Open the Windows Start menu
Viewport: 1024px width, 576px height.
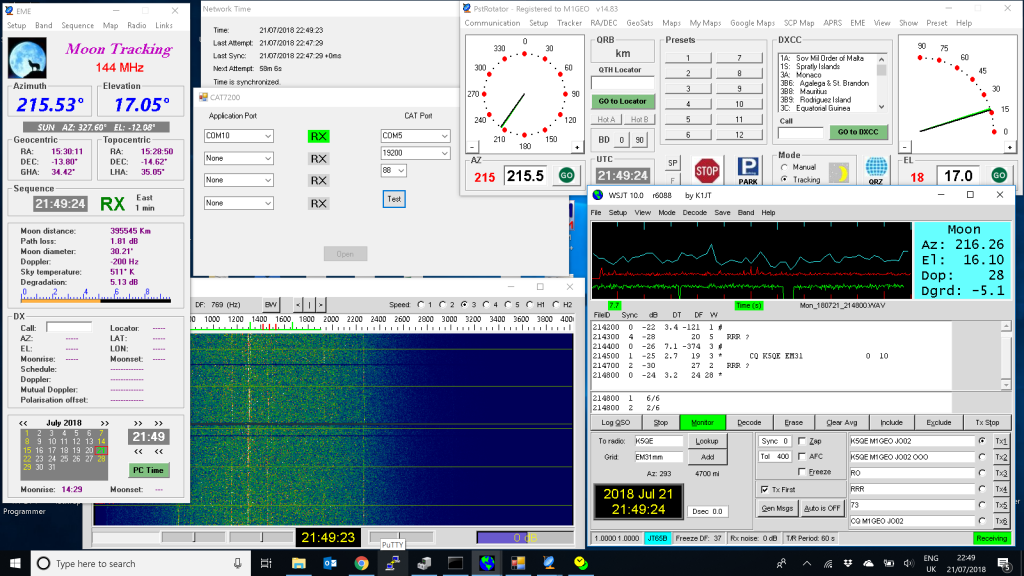coord(15,563)
